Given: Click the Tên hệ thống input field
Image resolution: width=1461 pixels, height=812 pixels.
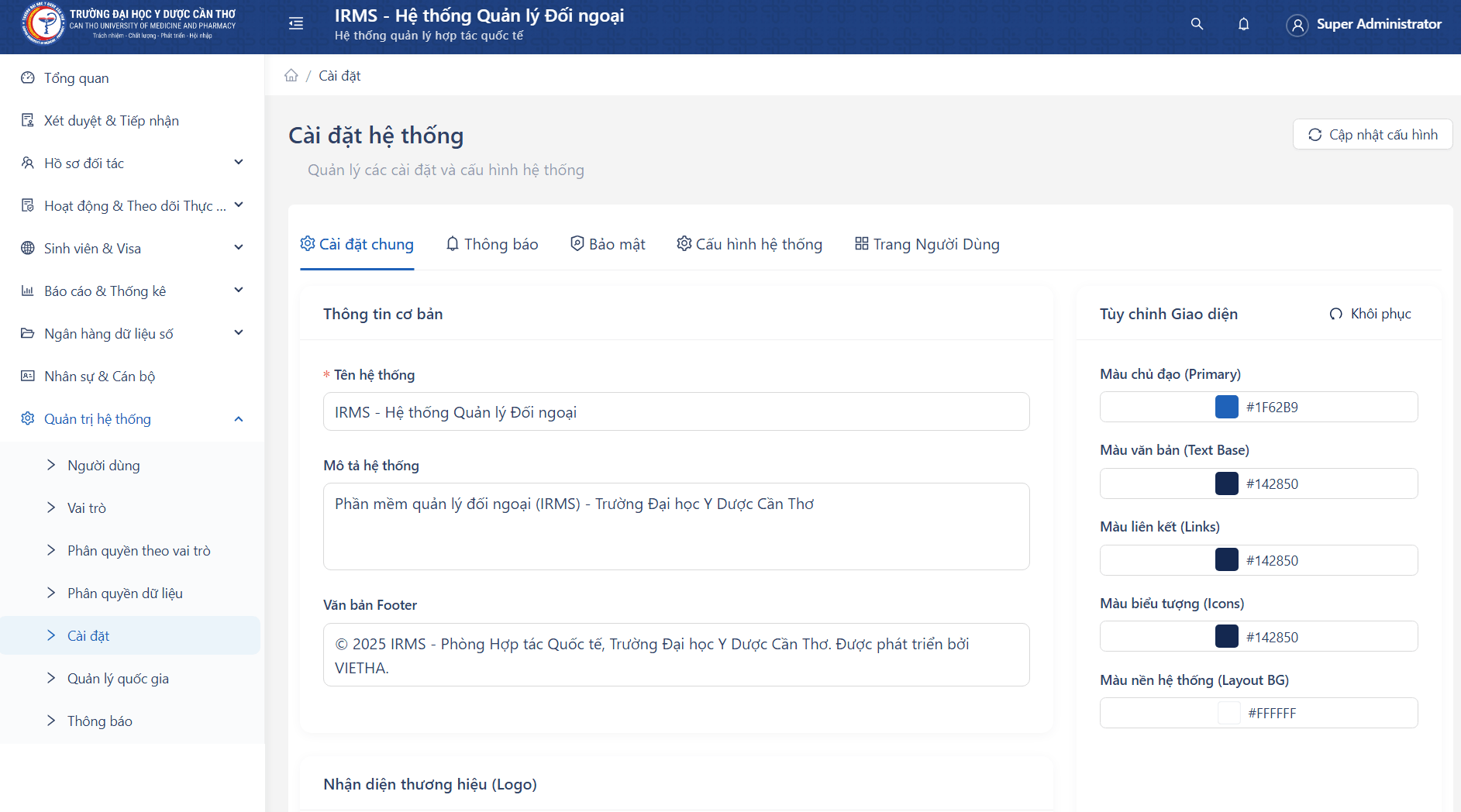Looking at the screenshot, I should point(676,412).
